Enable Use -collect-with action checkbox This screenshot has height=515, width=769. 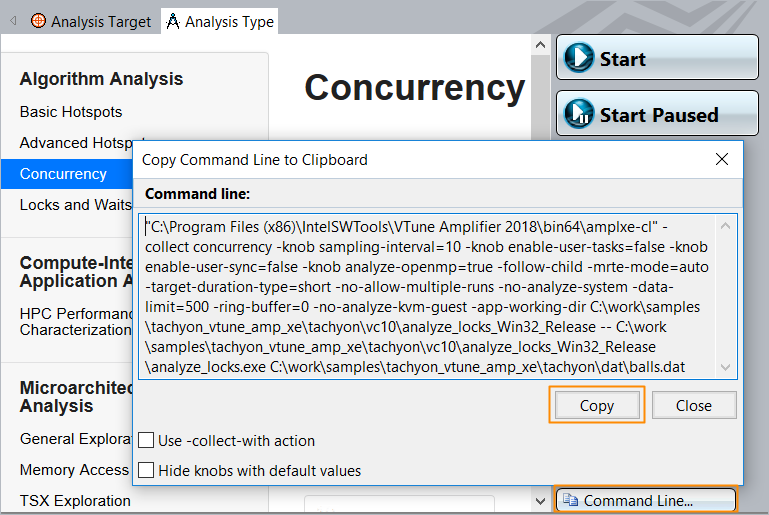146,440
